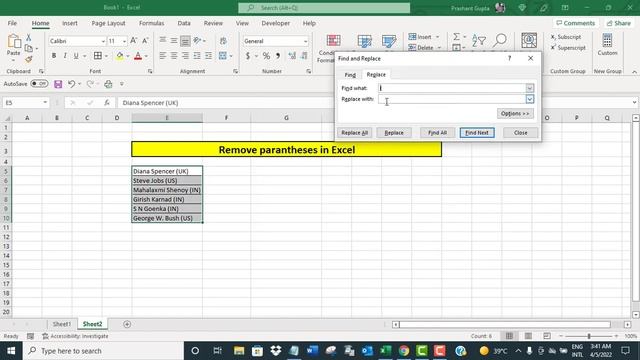640x360 pixels.
Task: Toggle the AutoSave switch
Action: [39, 84]
